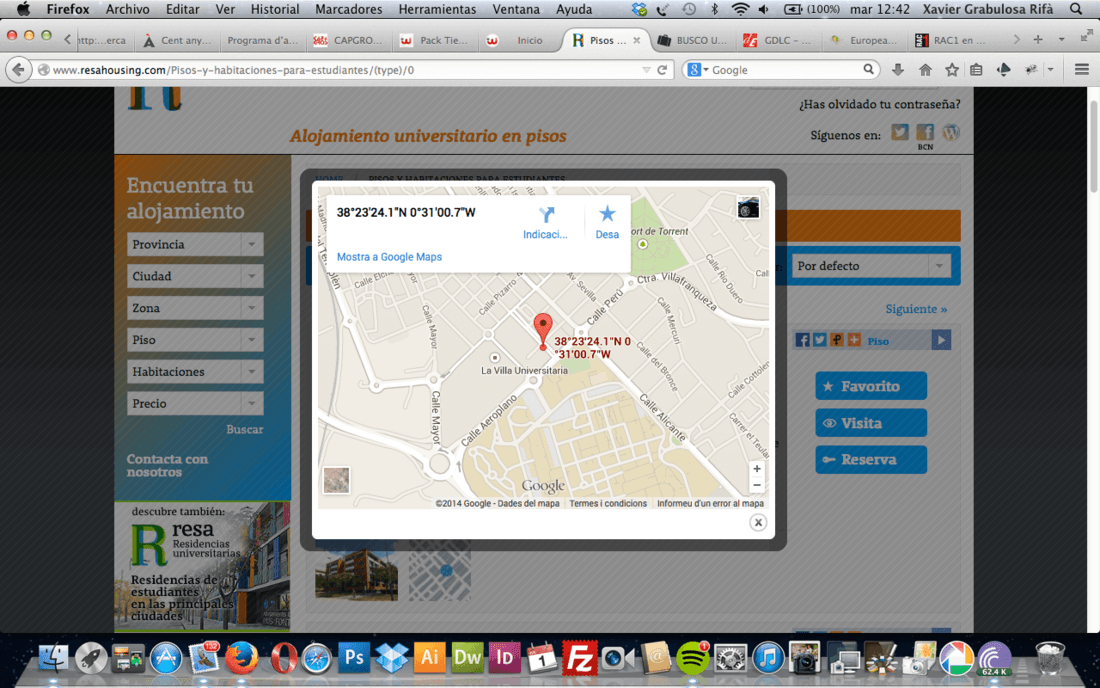Go to Siguiente next page link
The width and height of the screenshot is (1100, 688).
click(915, 309)
